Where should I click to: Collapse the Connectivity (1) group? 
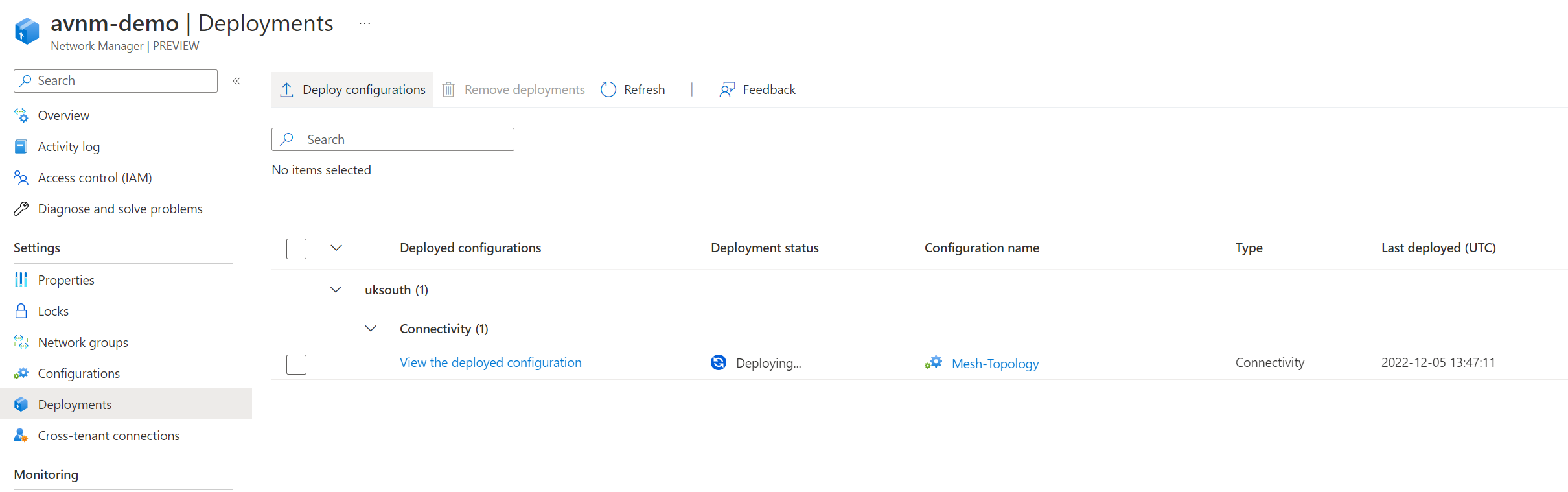pos(371,329)
